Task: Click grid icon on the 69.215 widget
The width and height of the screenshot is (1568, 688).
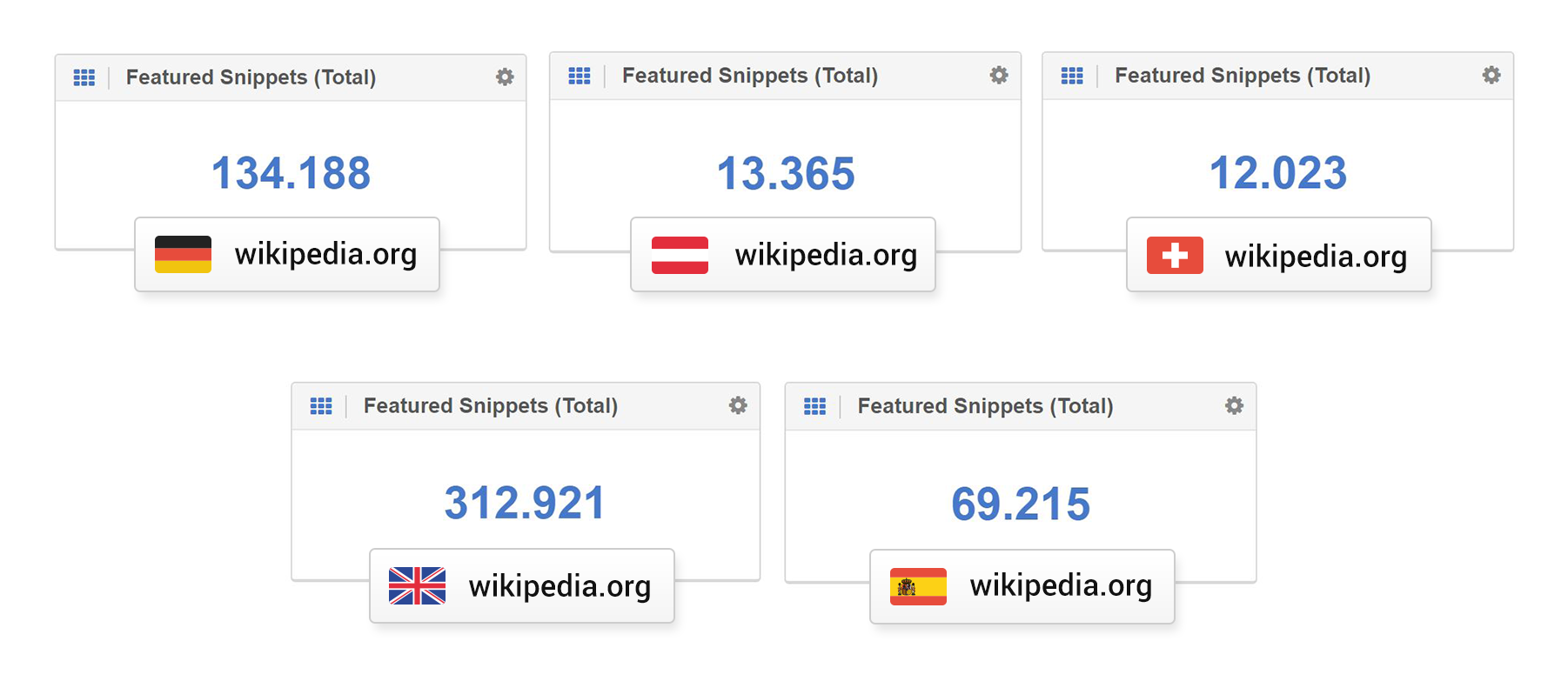Action: [x=815, y=406]
